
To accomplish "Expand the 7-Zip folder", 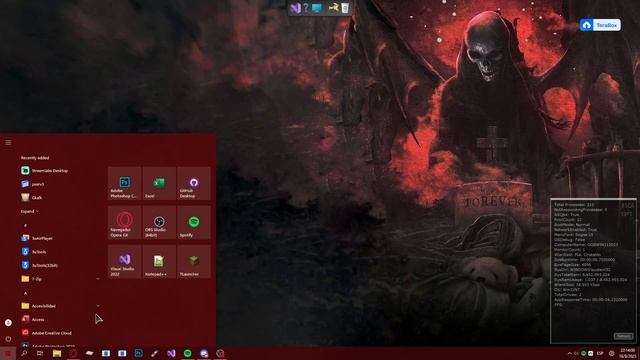I will pyautogui.click(x=60, y=279).
